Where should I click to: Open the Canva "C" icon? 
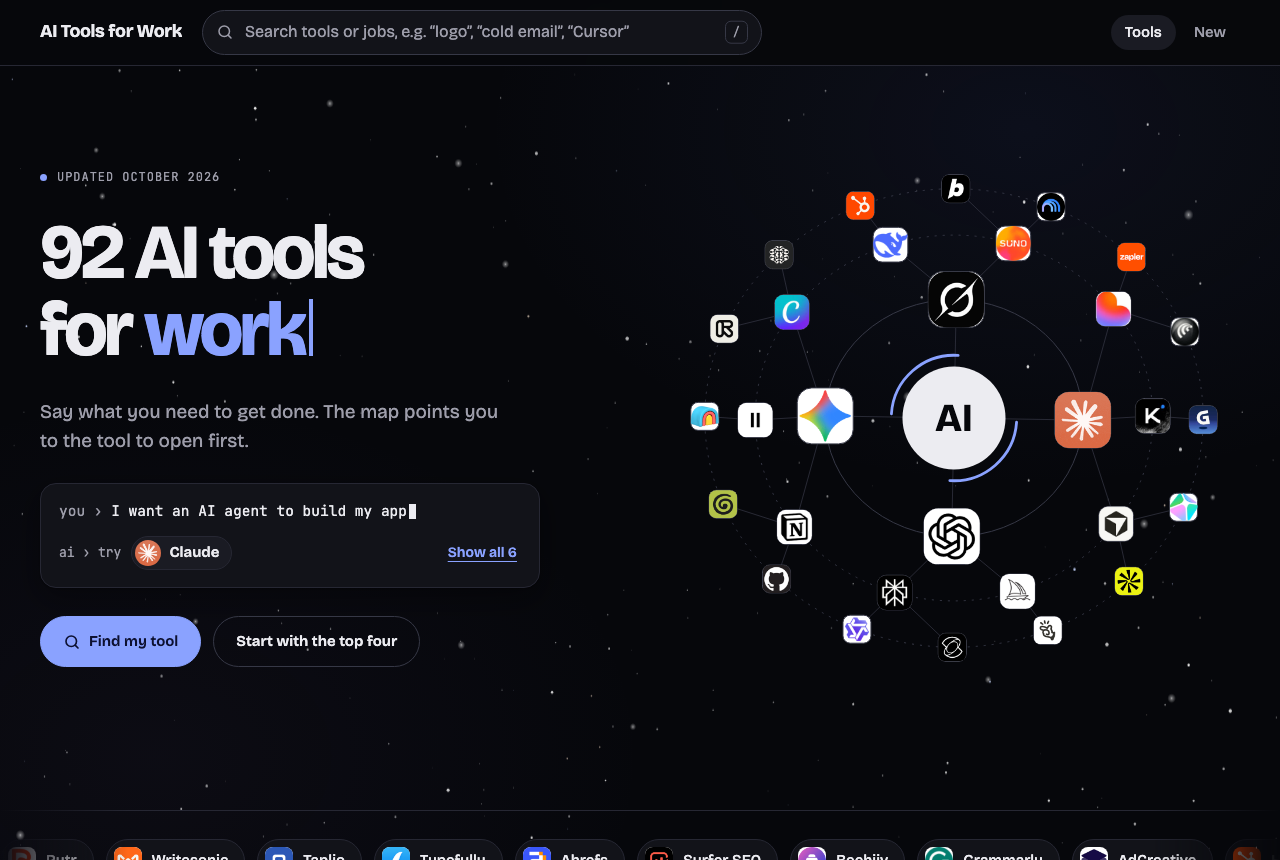(792, 312)
